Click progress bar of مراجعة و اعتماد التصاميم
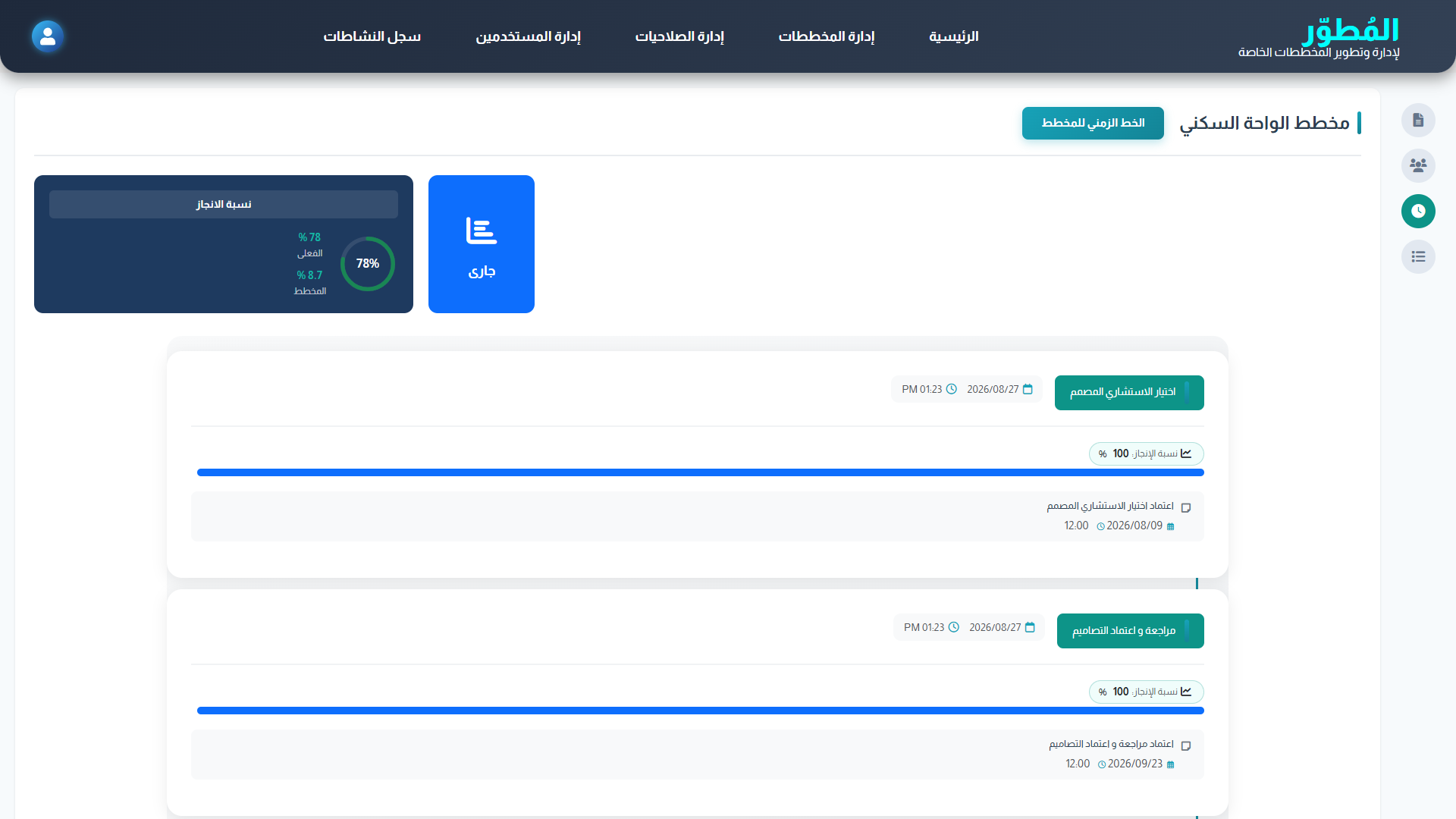This screenshot has width=1456, height=819. (701, 711)
